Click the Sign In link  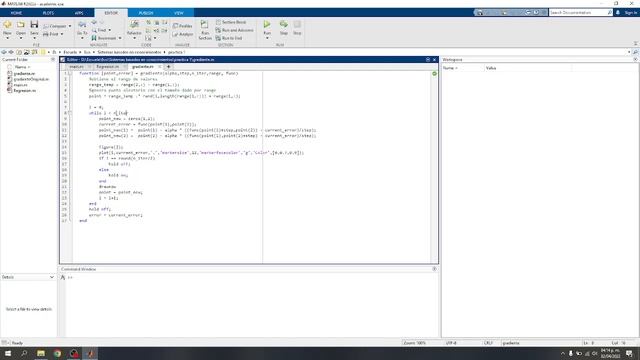click(x=631, y=13)
